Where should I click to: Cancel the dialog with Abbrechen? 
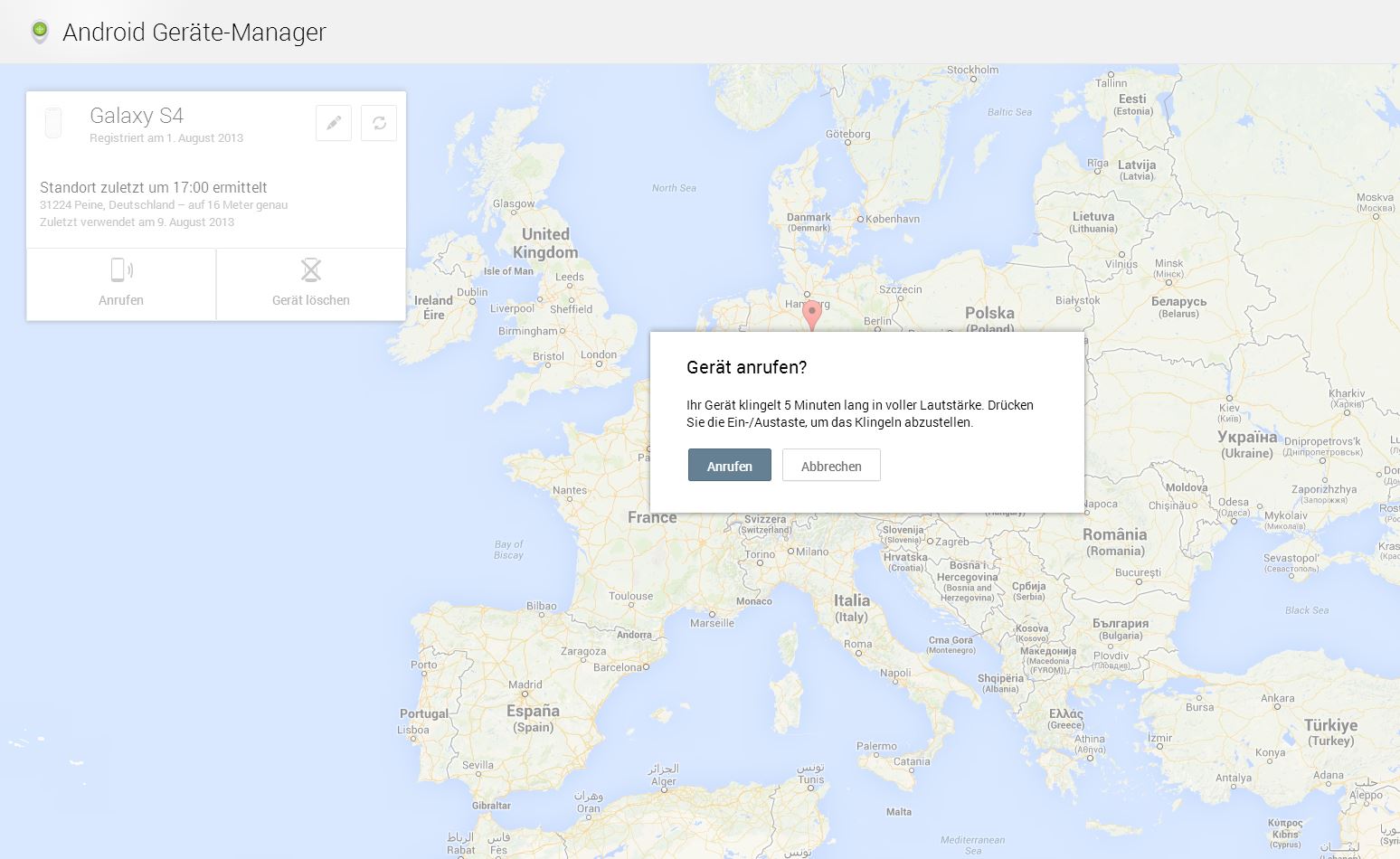(831, 466)
